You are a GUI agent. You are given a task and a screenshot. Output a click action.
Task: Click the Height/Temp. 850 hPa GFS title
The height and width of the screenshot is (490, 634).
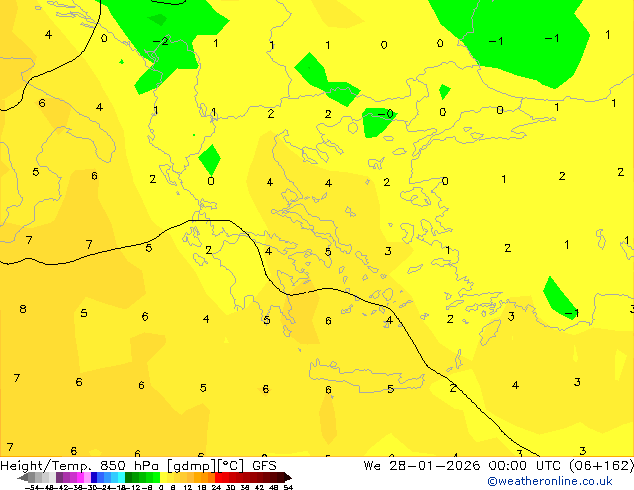click(138, 466)
